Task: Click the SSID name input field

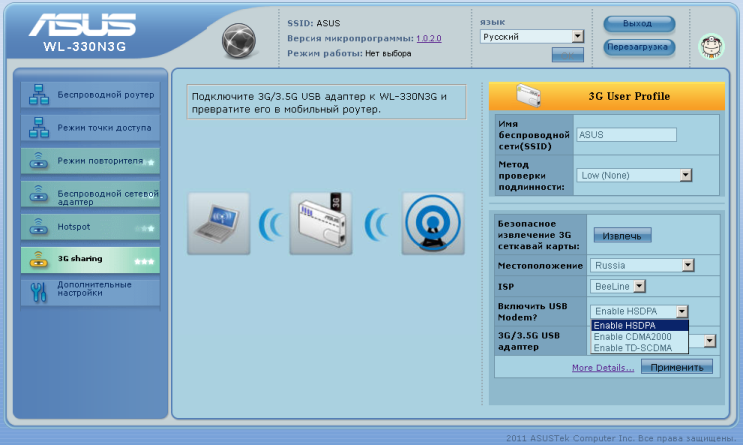Action: 626,135
